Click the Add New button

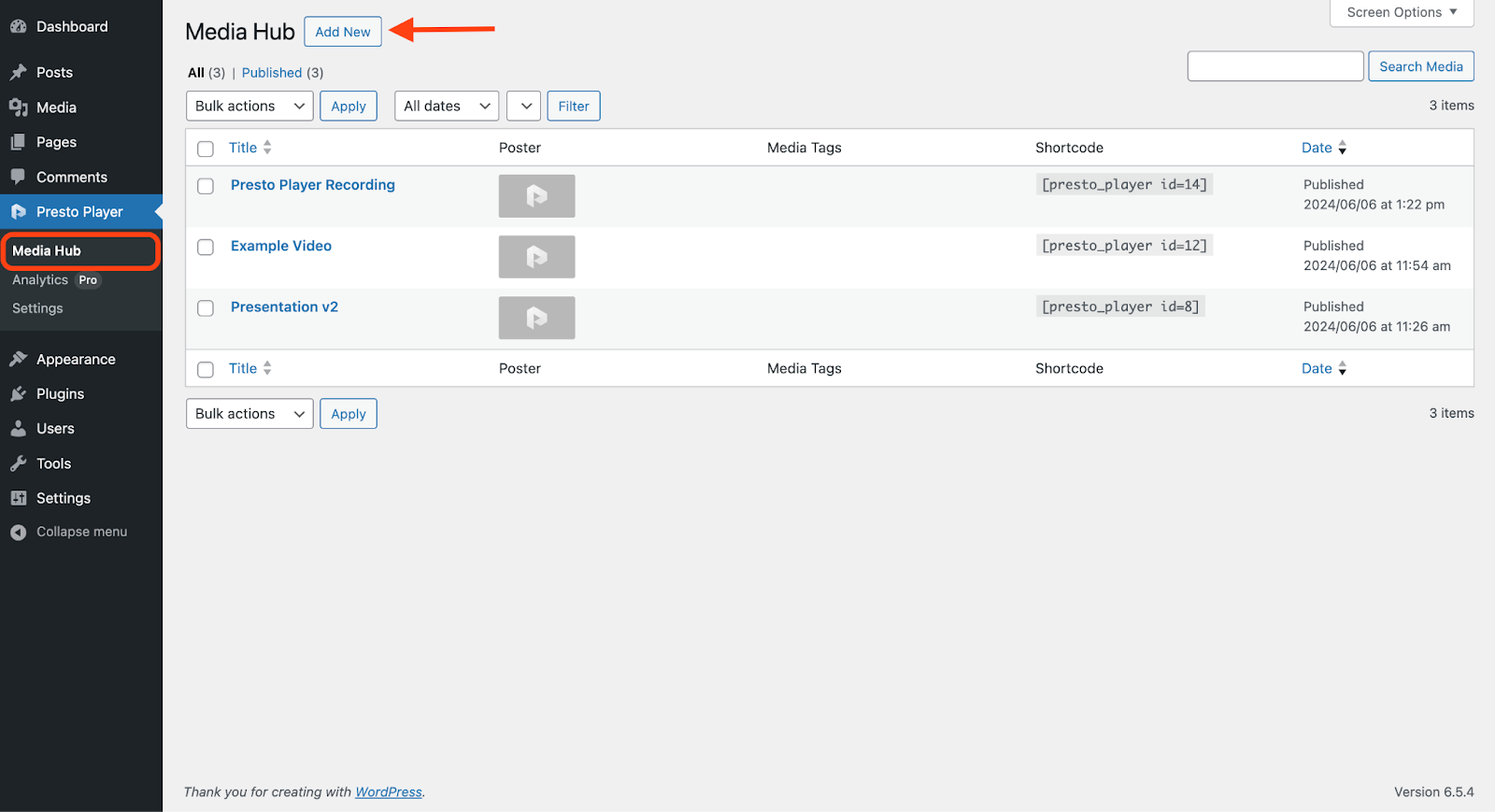tap(343, 32)
